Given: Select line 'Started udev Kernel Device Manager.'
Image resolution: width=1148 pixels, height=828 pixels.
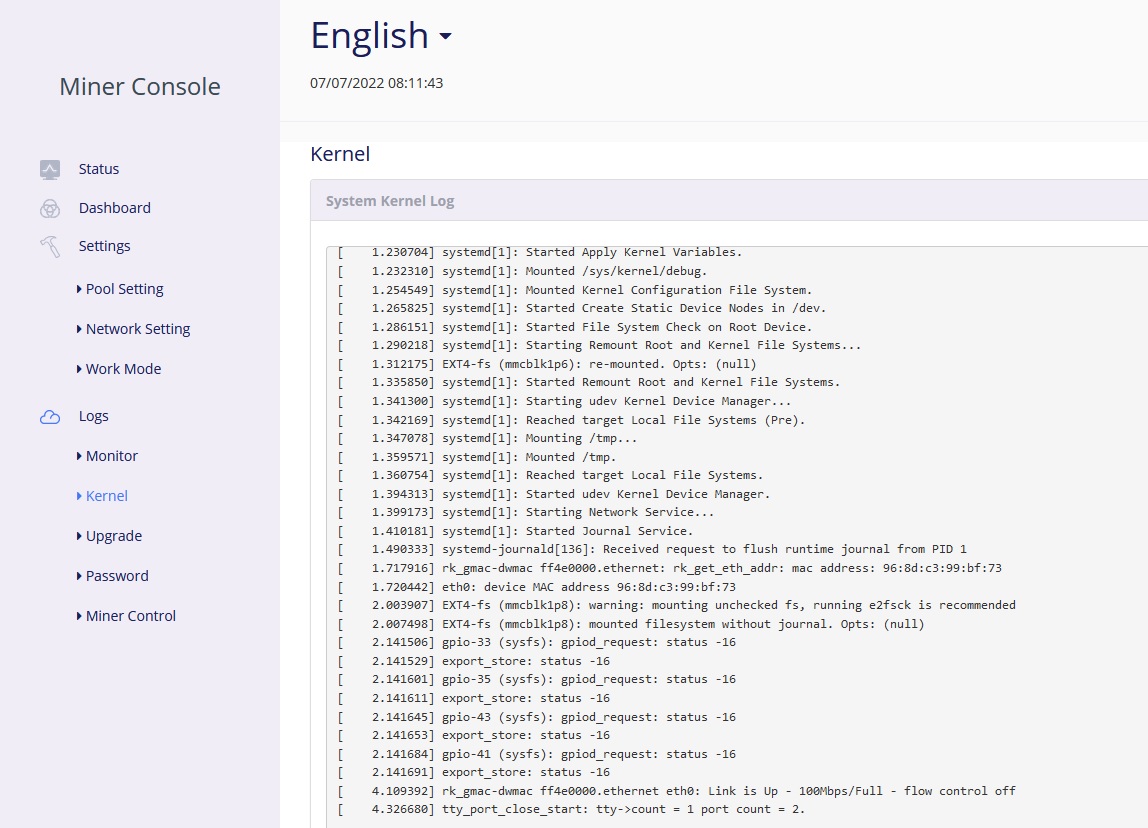Looking at the screenshot, I should [554, 494].
